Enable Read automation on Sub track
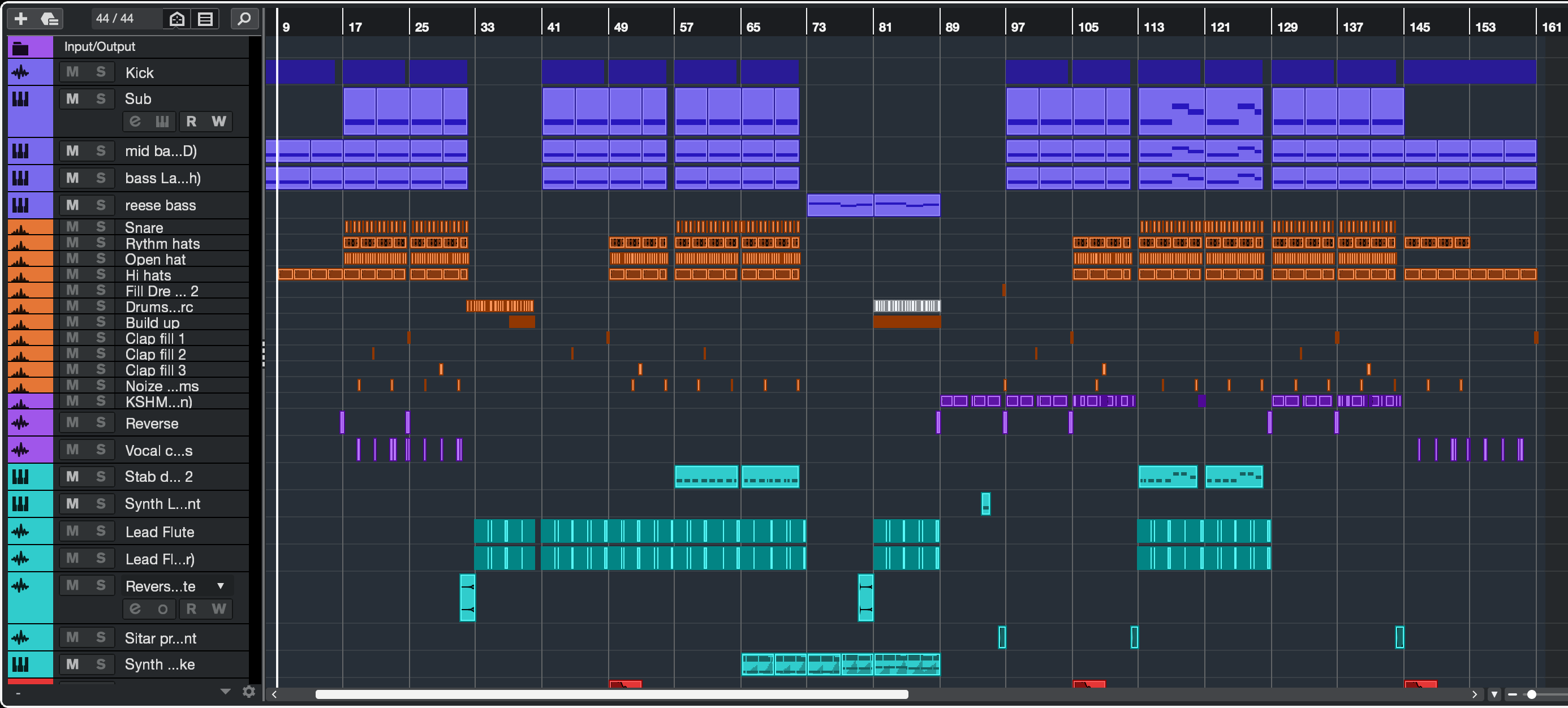This screenshot has width=1568, height=708. point(191,121)
